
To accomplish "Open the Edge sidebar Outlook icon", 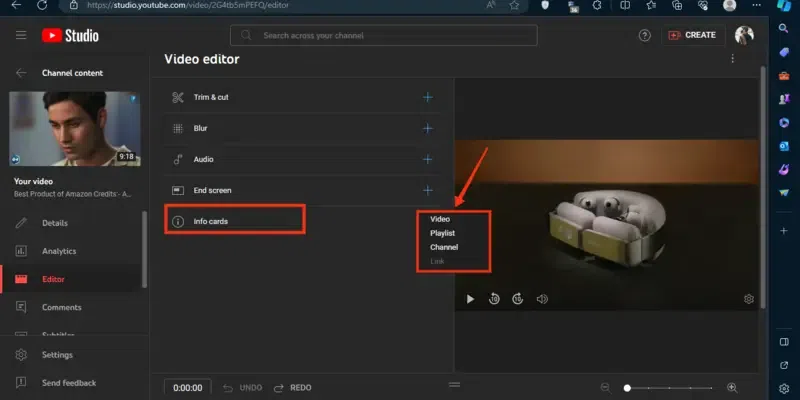I will click(784, 146).
